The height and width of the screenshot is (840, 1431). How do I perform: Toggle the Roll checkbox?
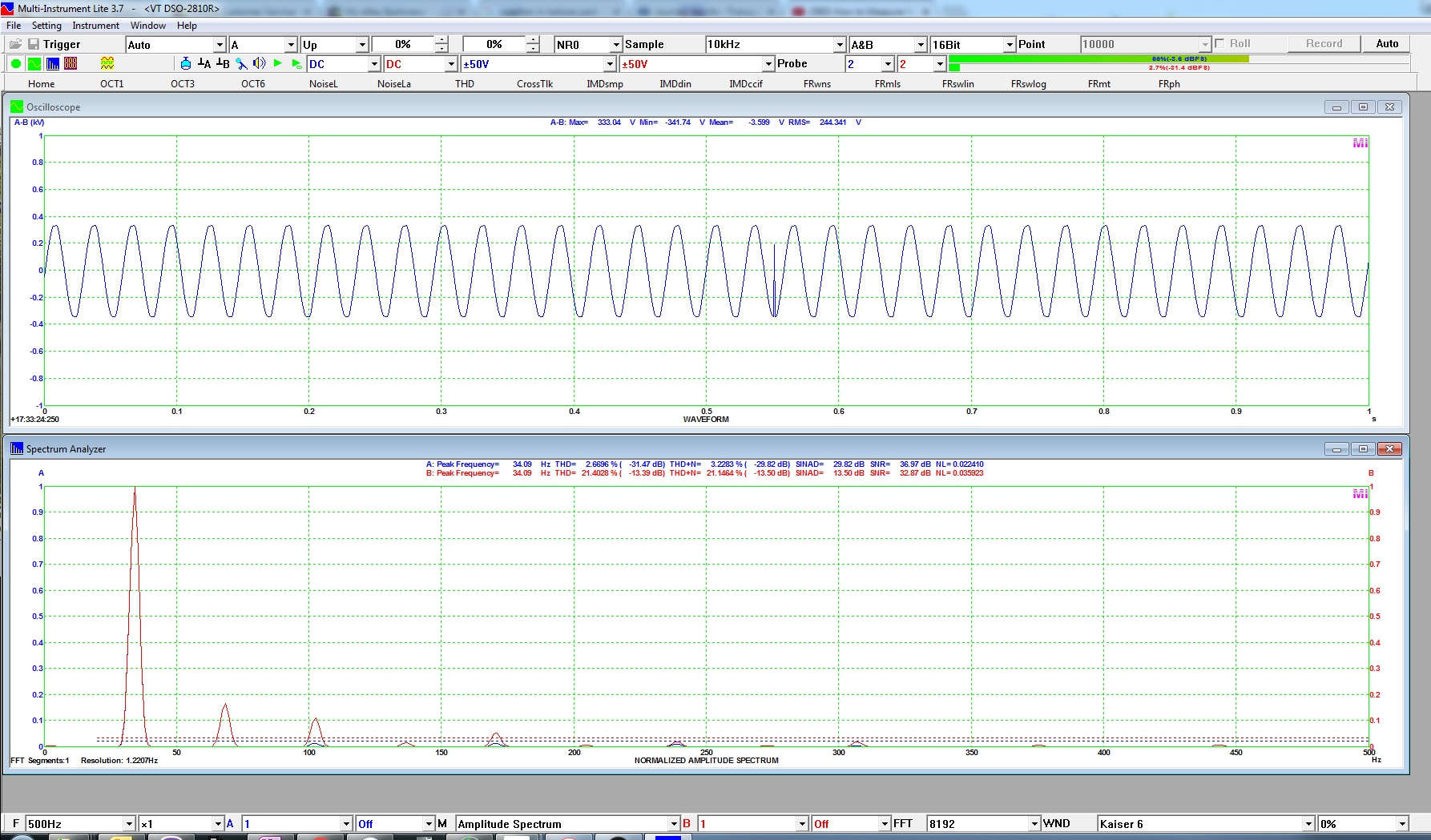(1219, 44)
